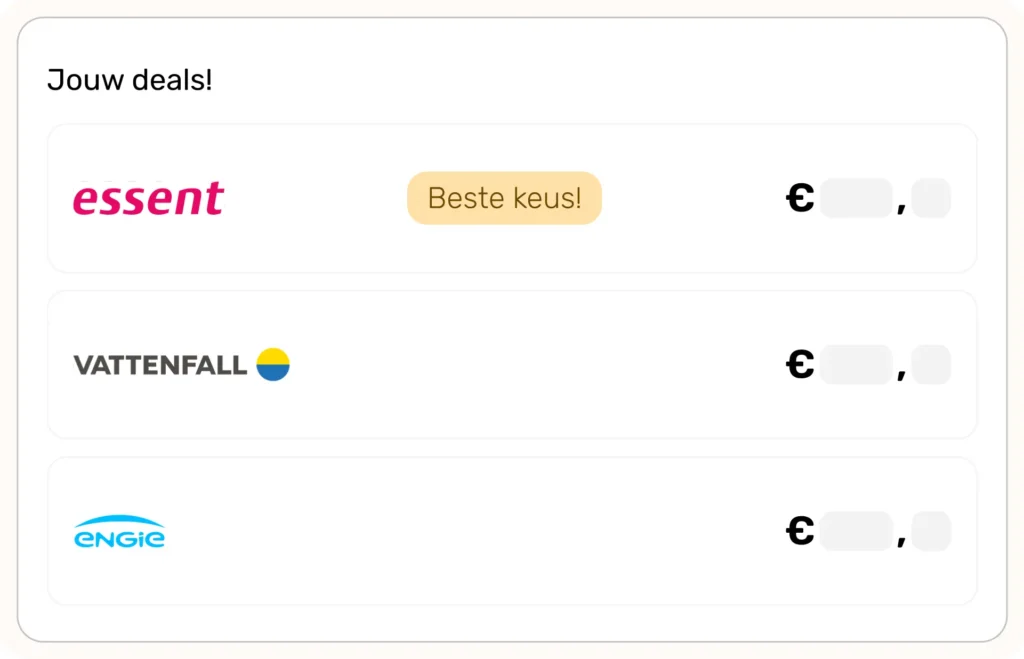This screenshot has height=659, width=1024.
Task: Click the "Jouw deals!" heading
Action: (x=130, y=80)
